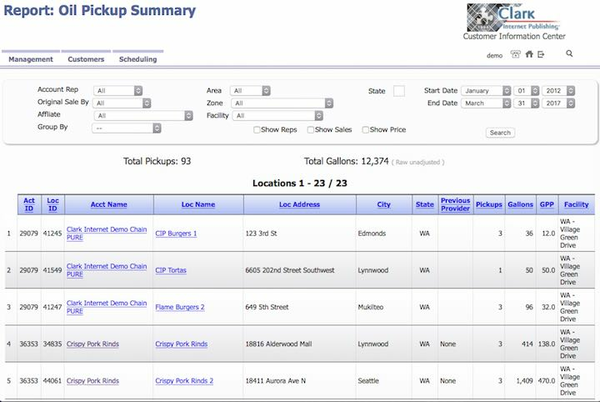Open search with magnifier icon
This screenshot has width=600, height=402.
[x=569, y=54]
